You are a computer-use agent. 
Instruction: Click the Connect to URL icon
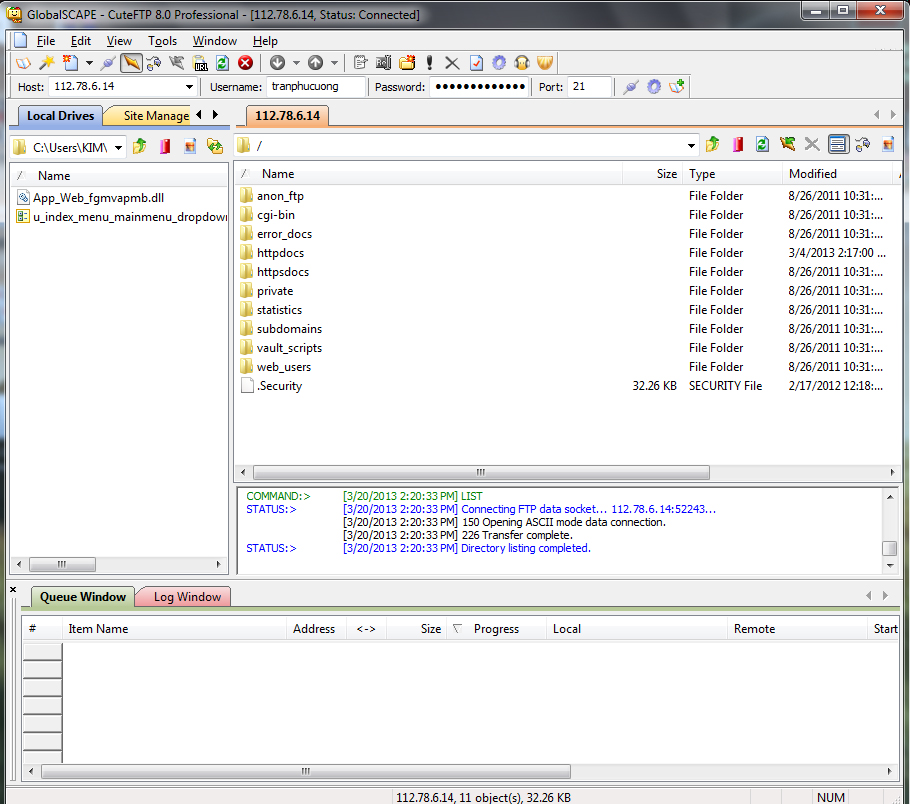click(200, 63)
